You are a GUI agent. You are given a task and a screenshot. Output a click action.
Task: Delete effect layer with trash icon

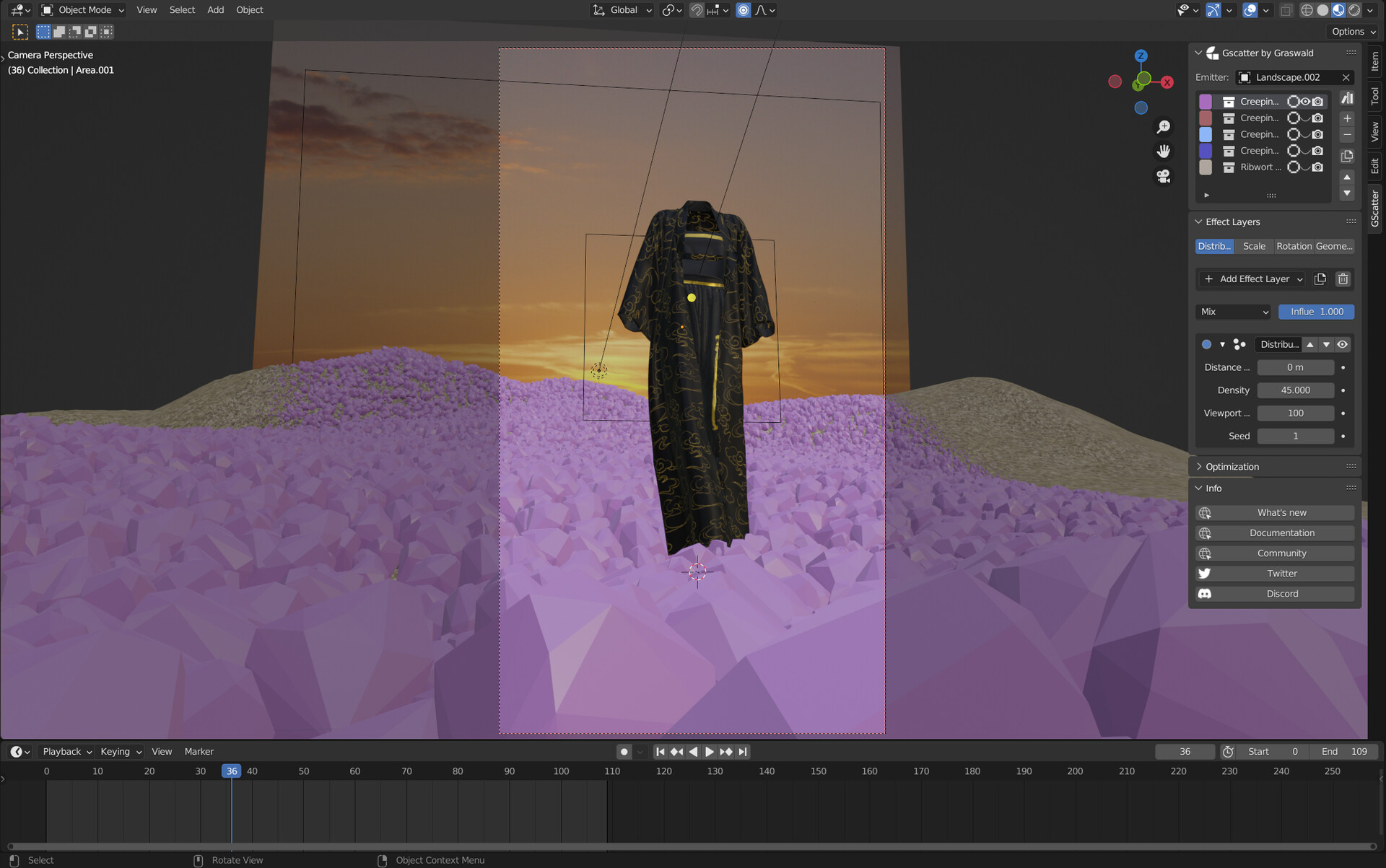coord(1343,279)
